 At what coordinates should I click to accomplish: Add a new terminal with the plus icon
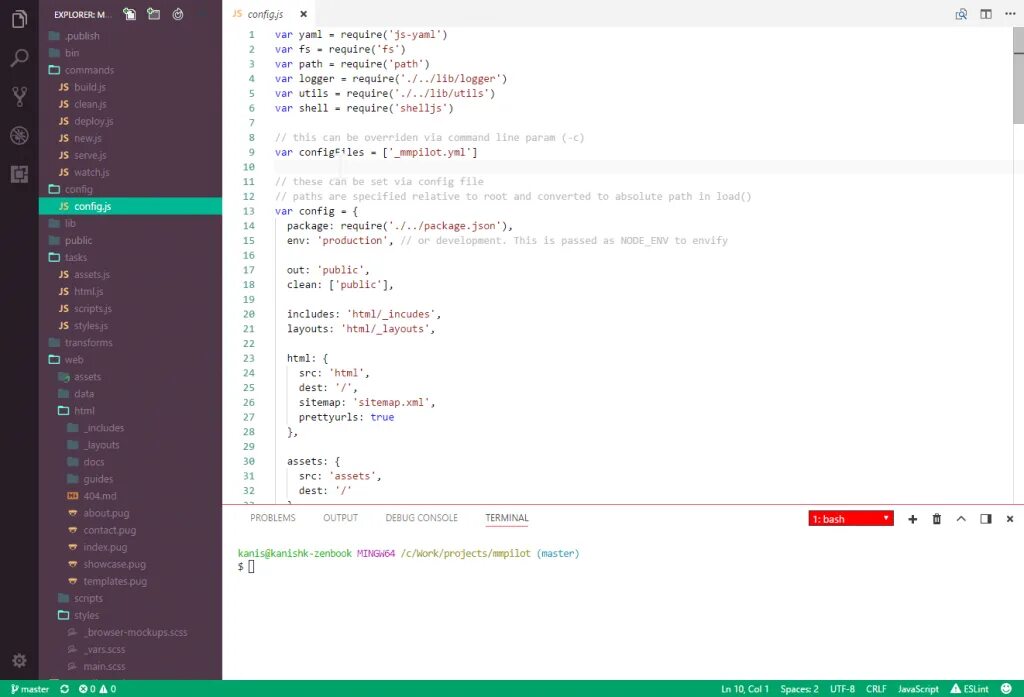(912, 519)
